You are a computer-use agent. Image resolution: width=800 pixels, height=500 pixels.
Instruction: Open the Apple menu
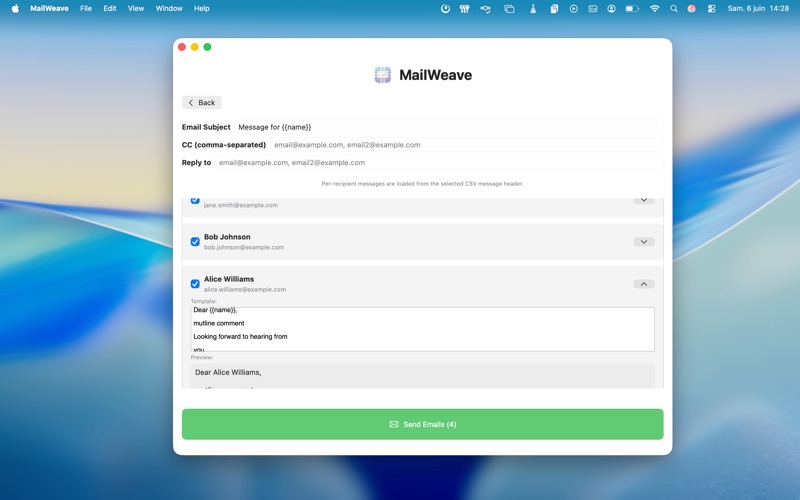[x=15, y=8]
